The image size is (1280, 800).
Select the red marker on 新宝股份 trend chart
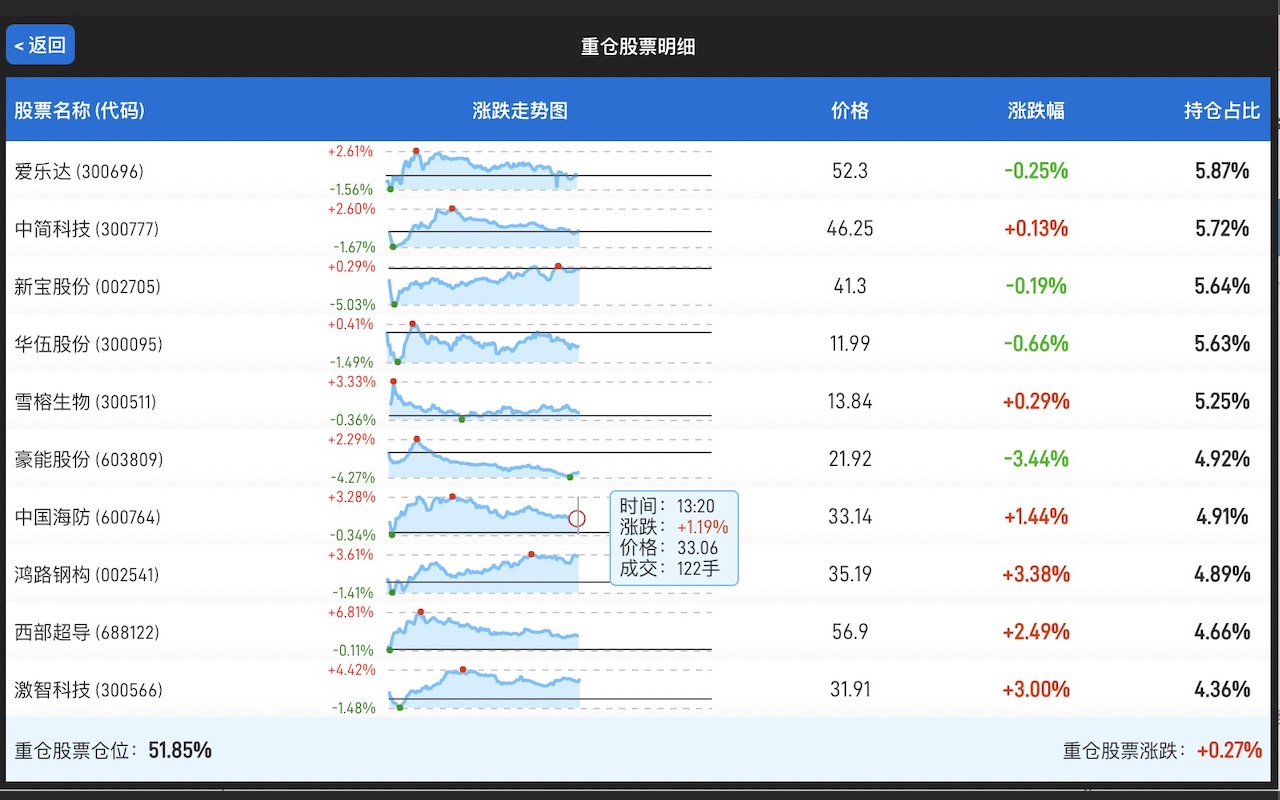[558, 267]
